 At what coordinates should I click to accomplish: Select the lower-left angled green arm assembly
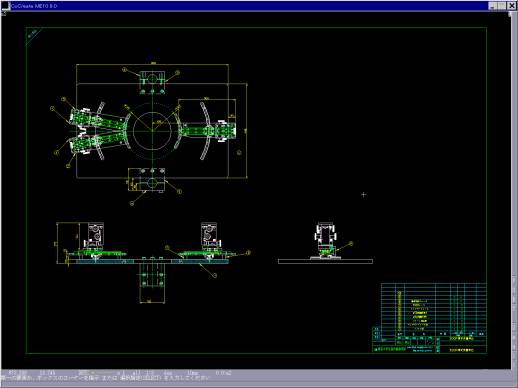(x=98, y=142)
